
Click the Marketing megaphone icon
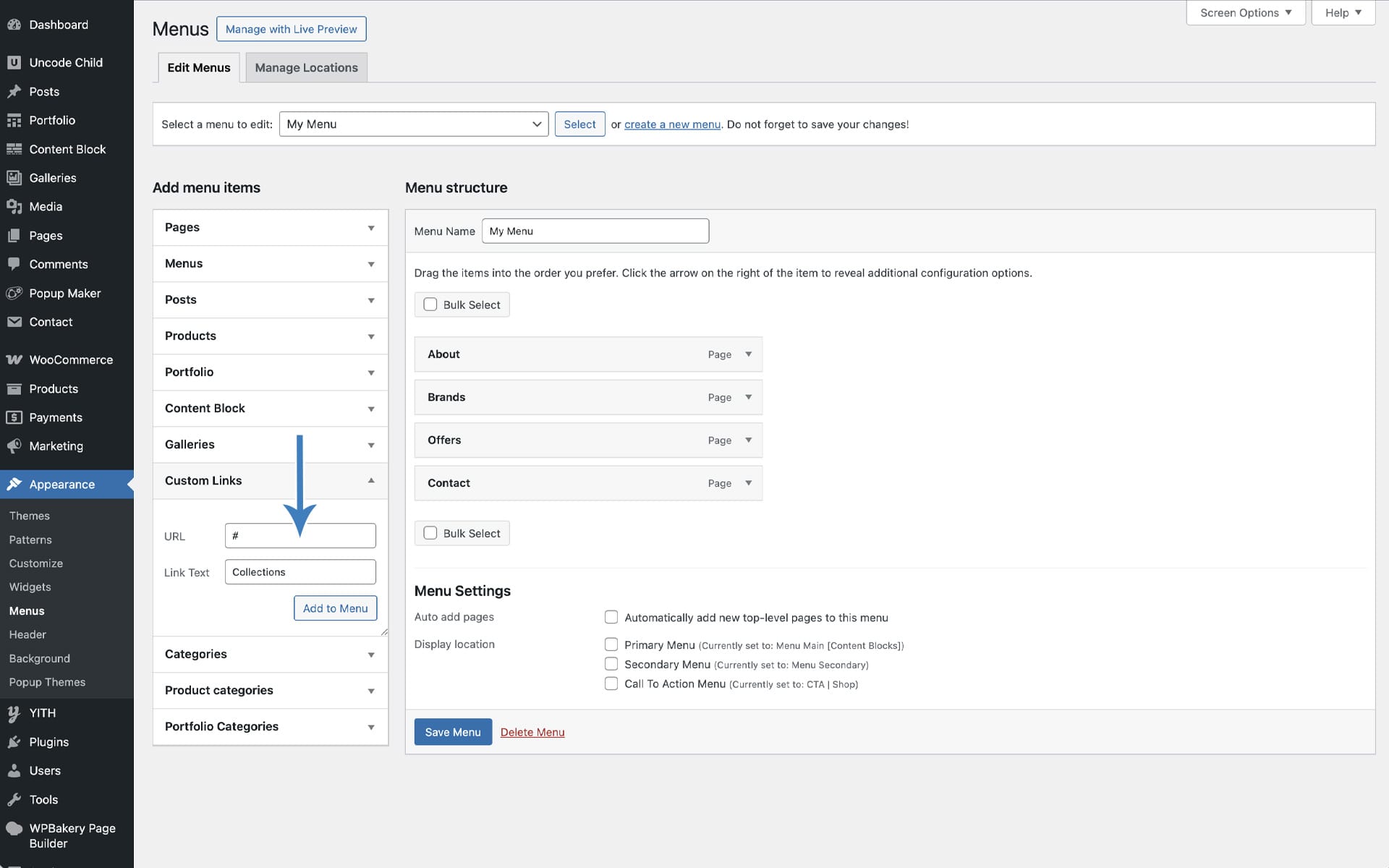click(14, 446)
